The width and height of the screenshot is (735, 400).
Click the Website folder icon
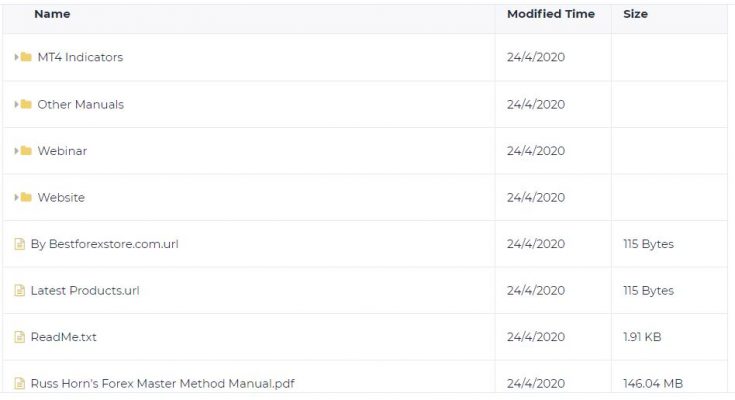(26, 197)
